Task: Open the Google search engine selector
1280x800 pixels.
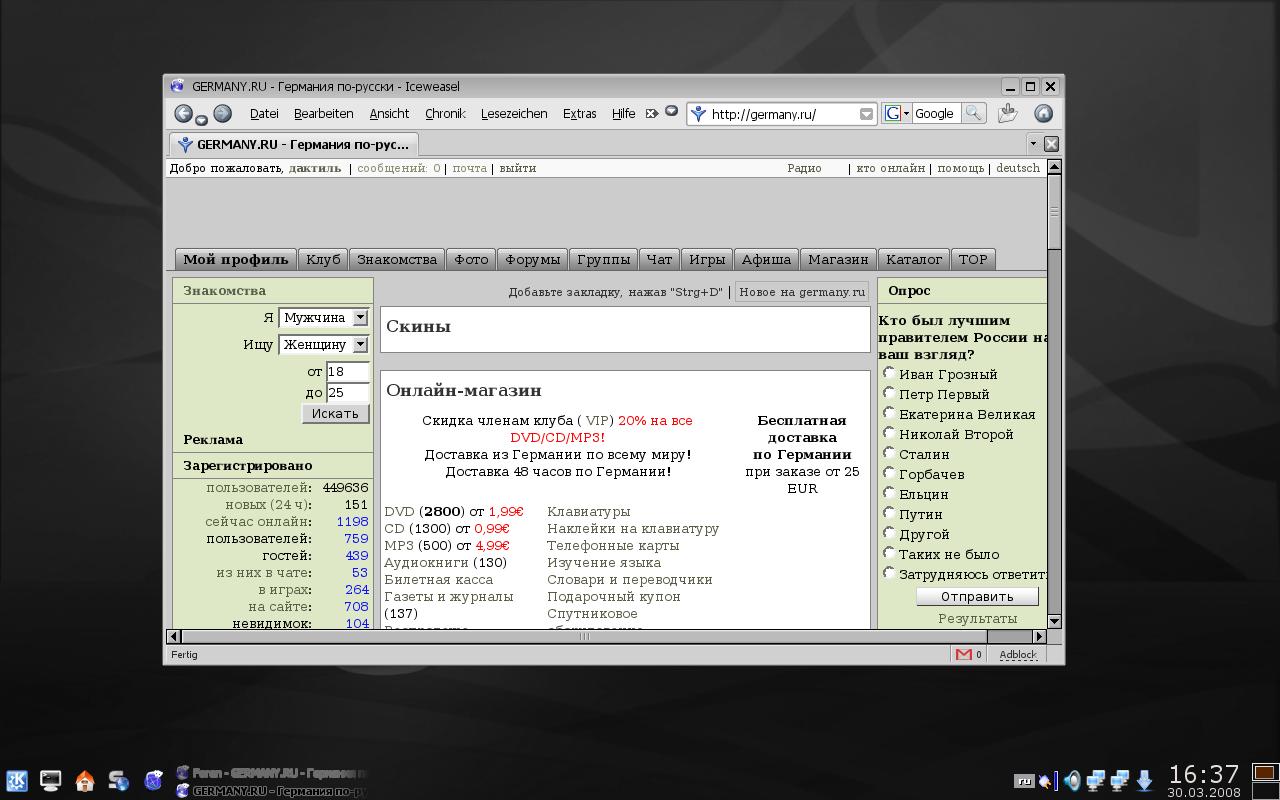Action: pyautogui.click(x=896, y=114)
